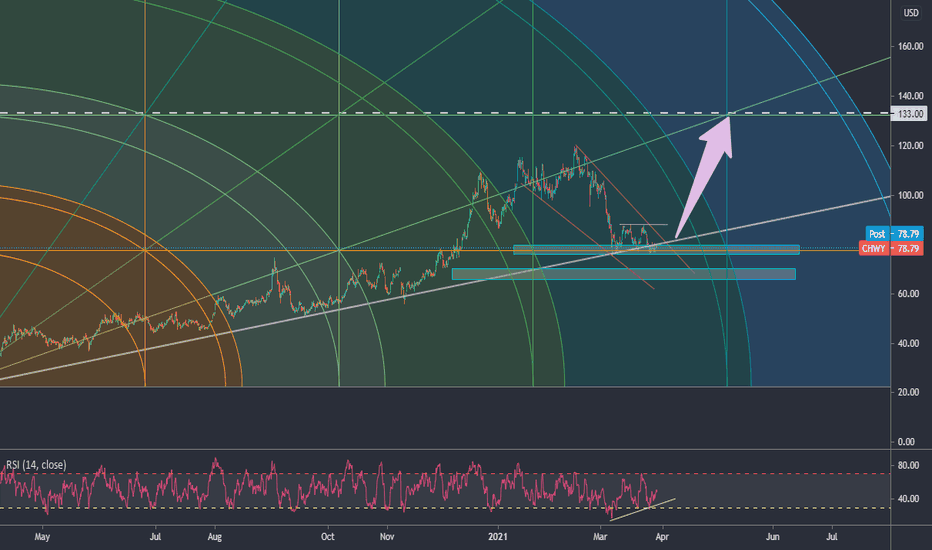Click the Nov label on time axis
Image resolution: width=932 pixels, height=550 pixels.
tap(387, 537)
